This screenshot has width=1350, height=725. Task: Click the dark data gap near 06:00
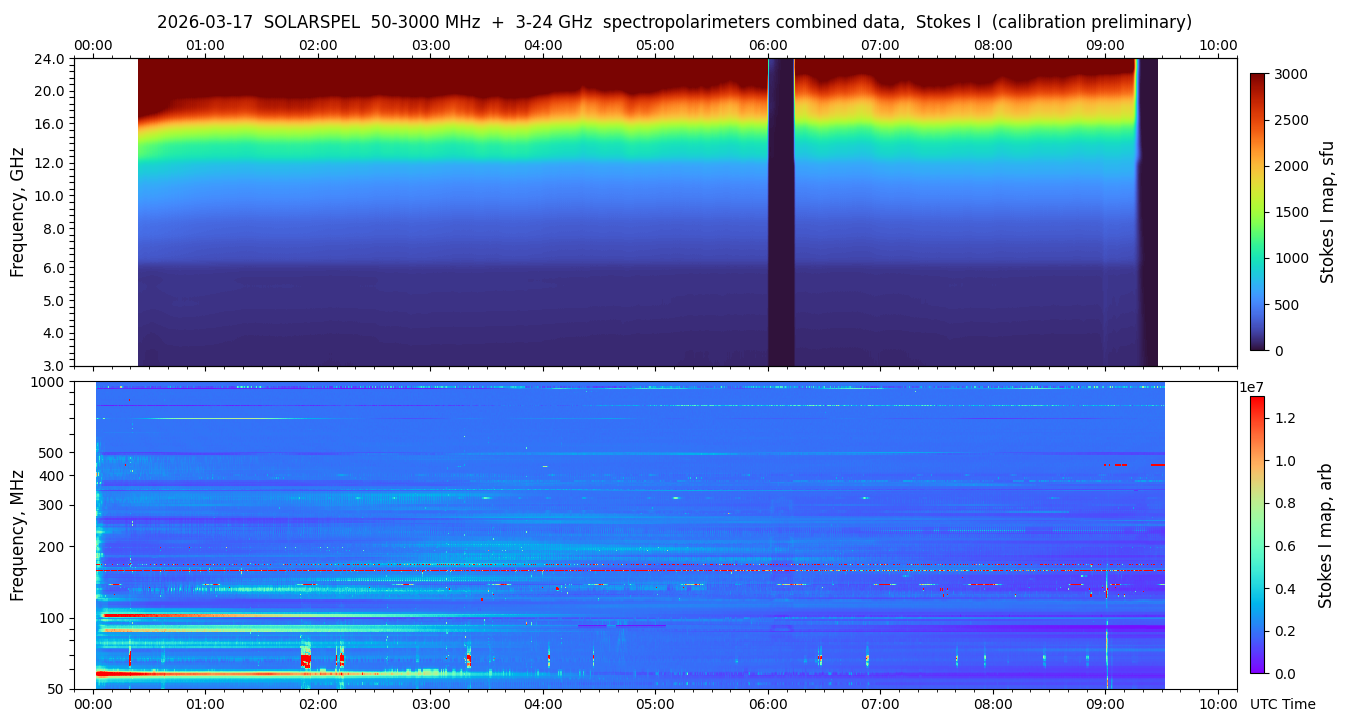[x=781, y=212]
